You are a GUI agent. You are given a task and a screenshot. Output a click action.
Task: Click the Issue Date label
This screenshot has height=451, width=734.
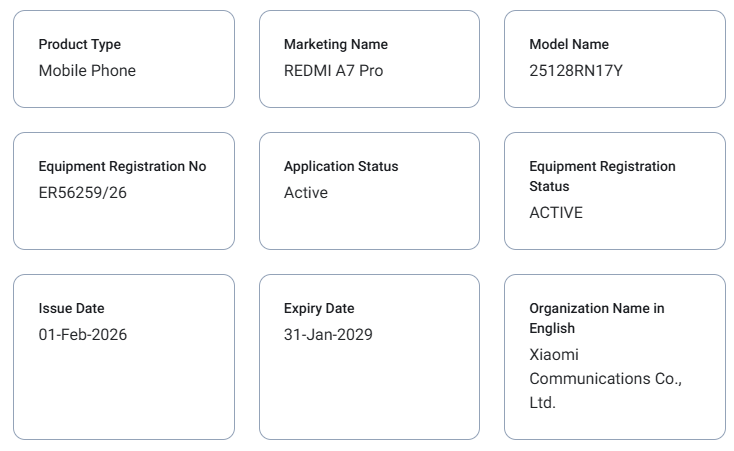point(71,308)
